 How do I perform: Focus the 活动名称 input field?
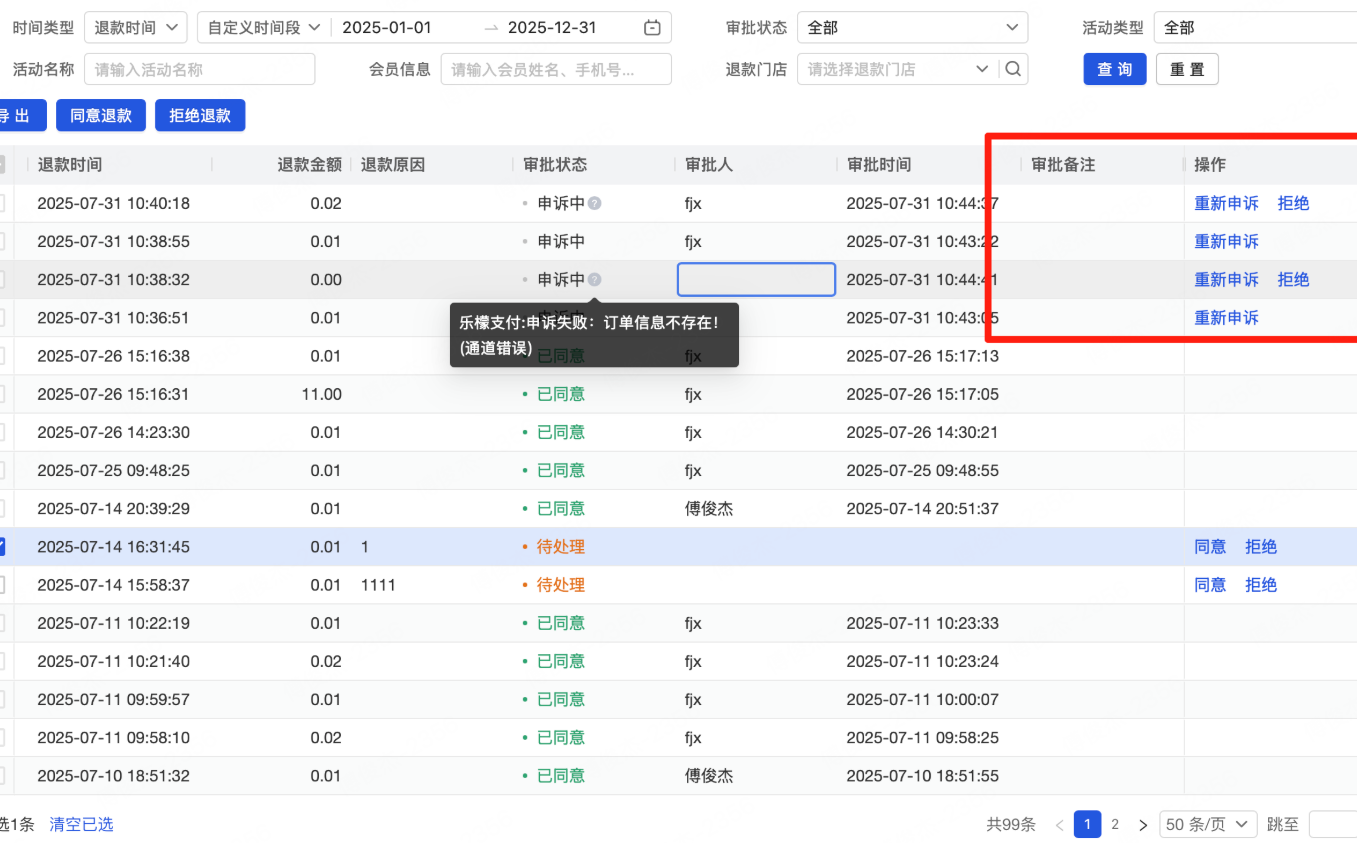pos(200,69)
